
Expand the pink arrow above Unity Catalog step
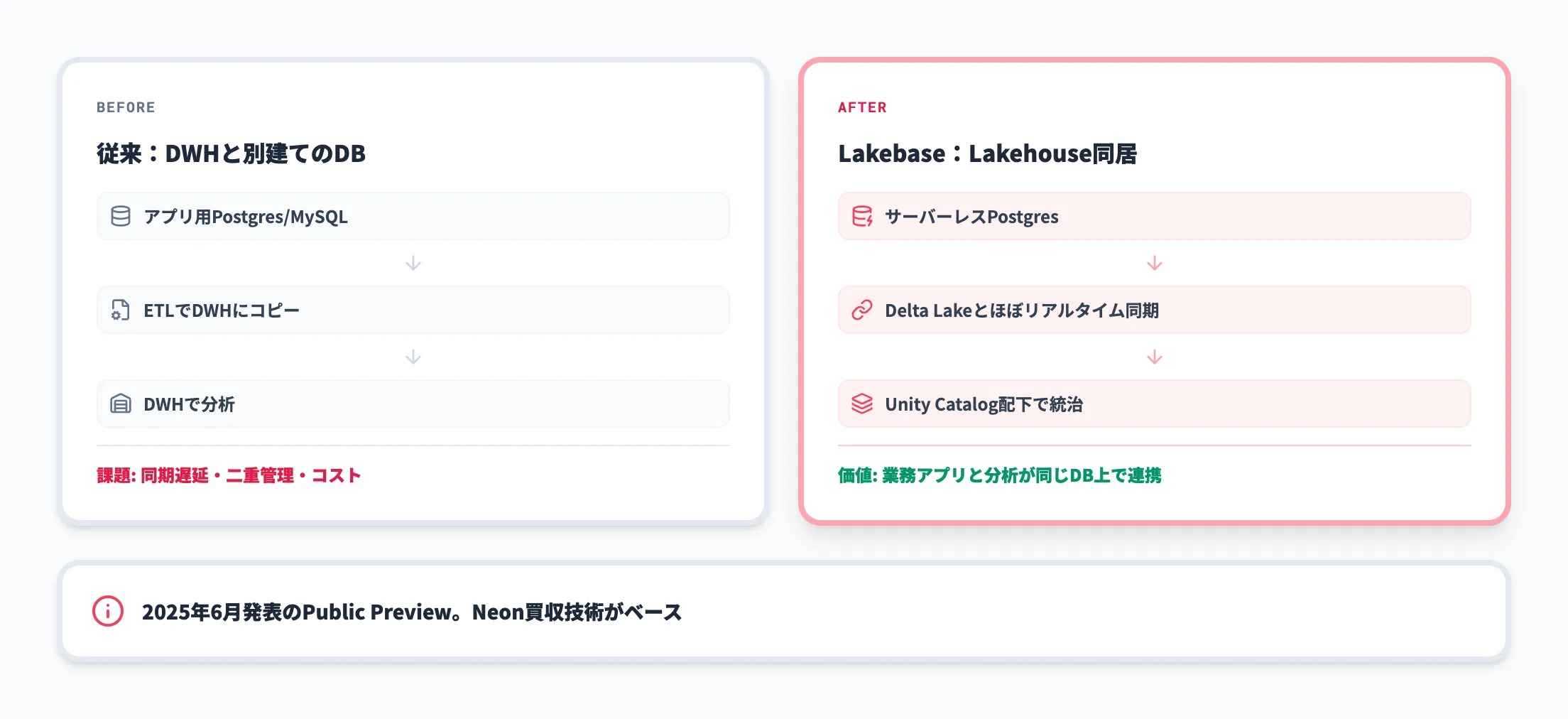click(1155, 357)
